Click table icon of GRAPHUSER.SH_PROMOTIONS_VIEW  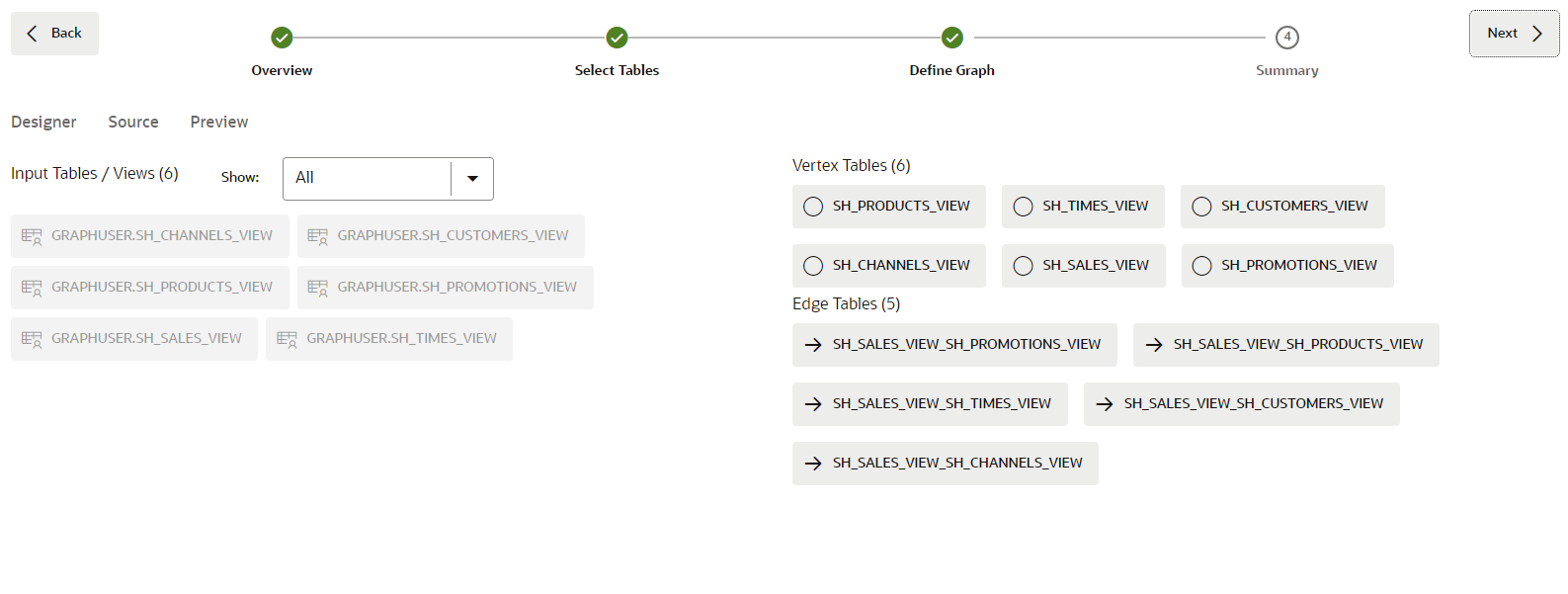click(317, 288)
